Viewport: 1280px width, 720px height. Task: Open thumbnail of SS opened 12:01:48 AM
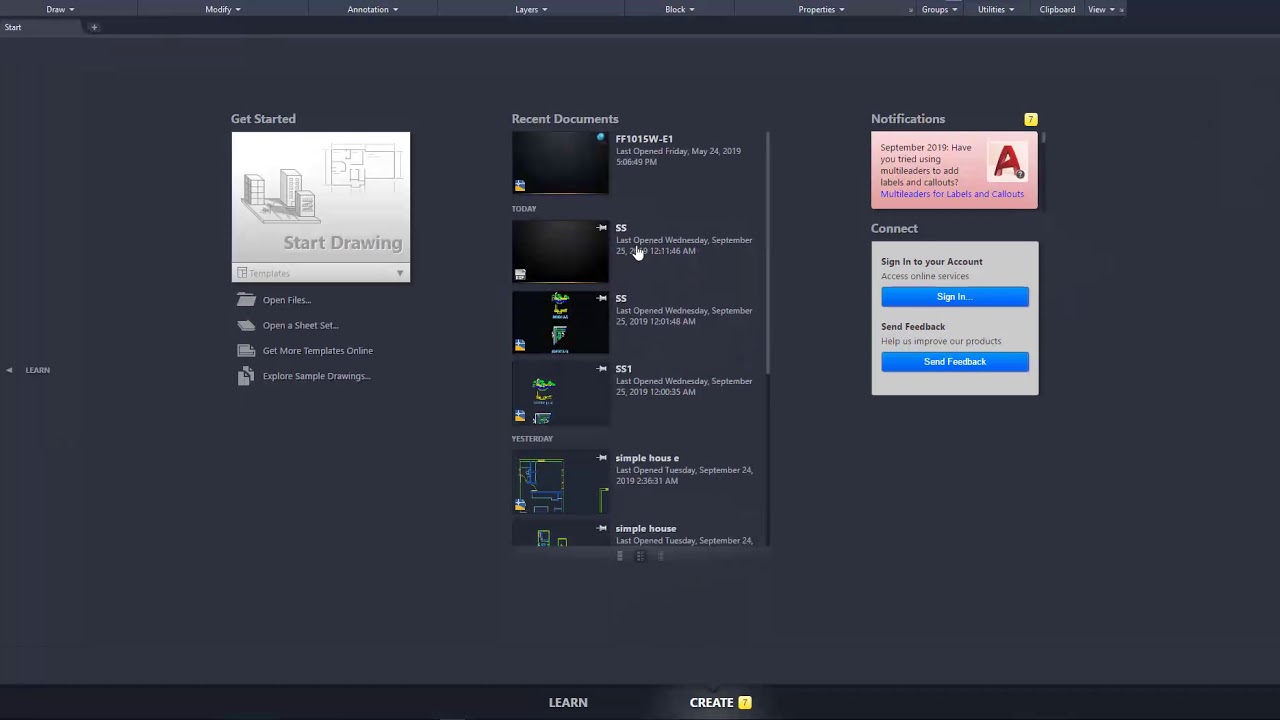coord(560,323)
